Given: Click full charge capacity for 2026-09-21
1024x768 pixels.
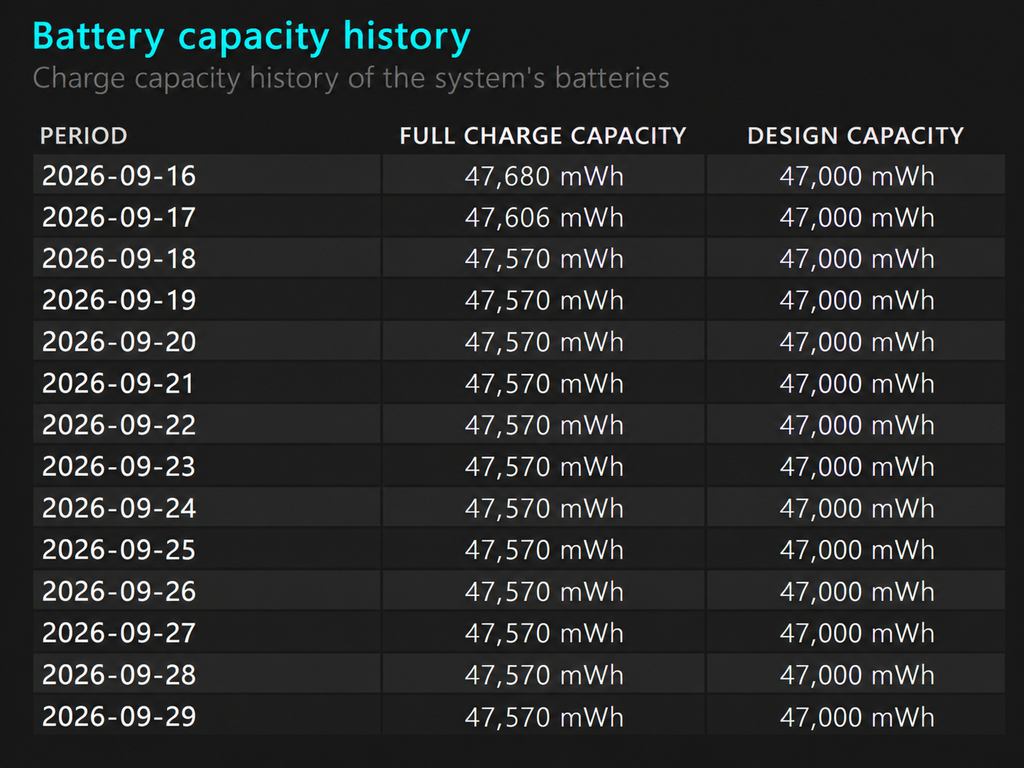Looking at the screenshot, I should (544, 383).
